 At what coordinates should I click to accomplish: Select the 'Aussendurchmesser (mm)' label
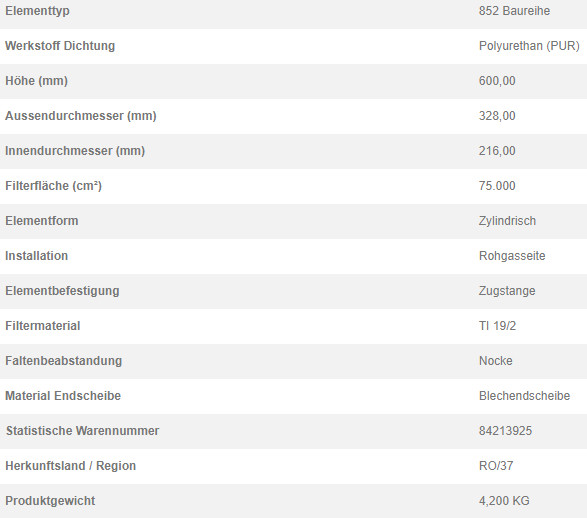pyautogui.click(x=80, y=116)
